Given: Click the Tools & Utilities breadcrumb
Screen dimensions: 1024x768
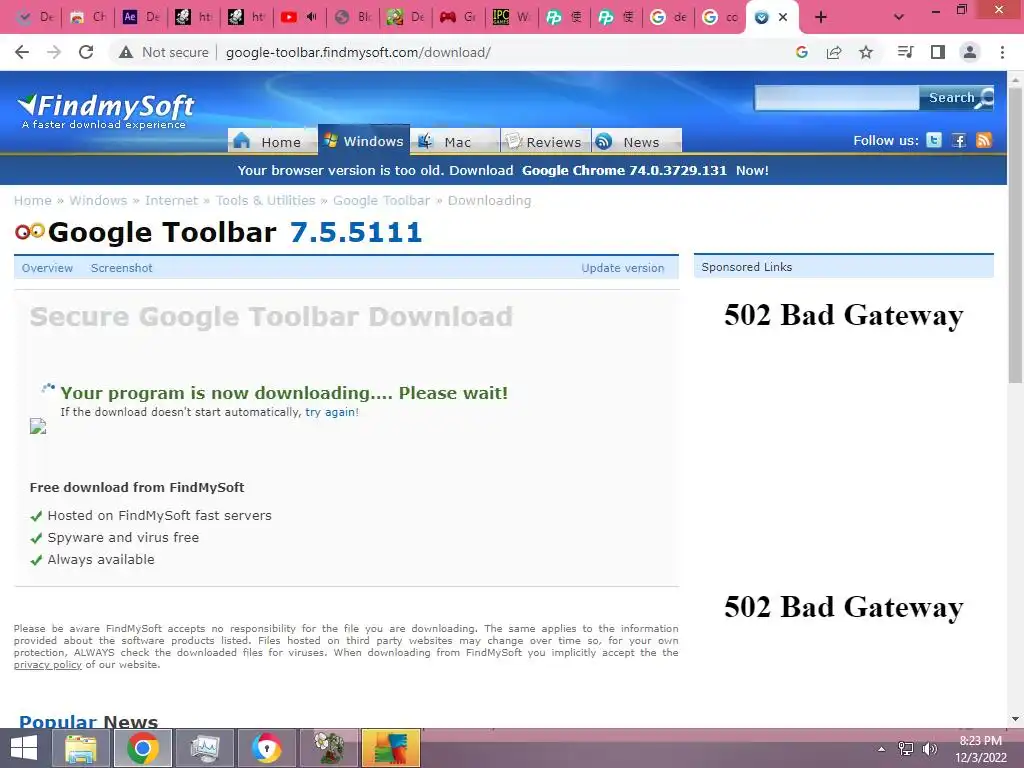Looking at the screenshot, I should (x=265, y=200).
